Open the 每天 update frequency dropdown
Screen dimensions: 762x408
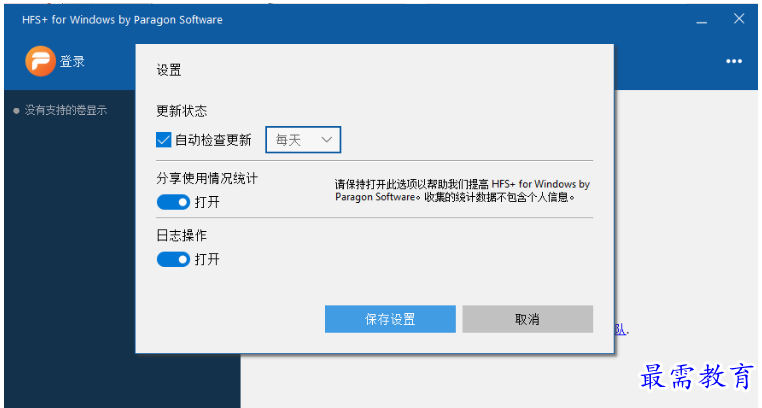point(303,140)
